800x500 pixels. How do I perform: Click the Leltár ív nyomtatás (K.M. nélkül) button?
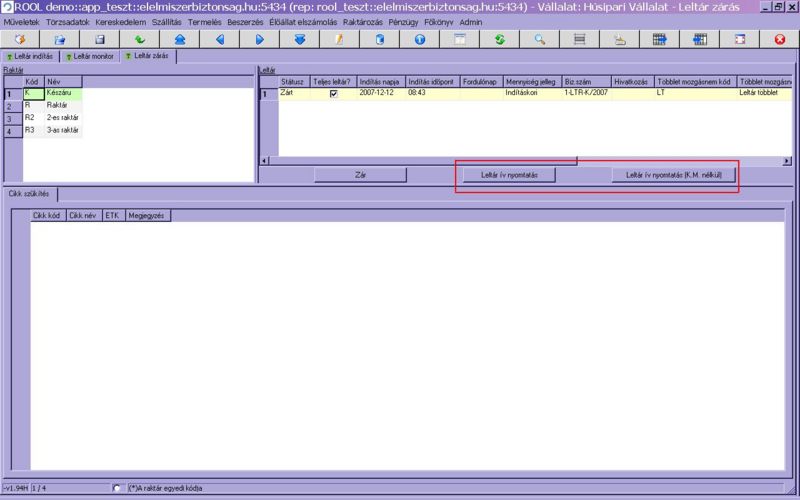coord(674,174)
